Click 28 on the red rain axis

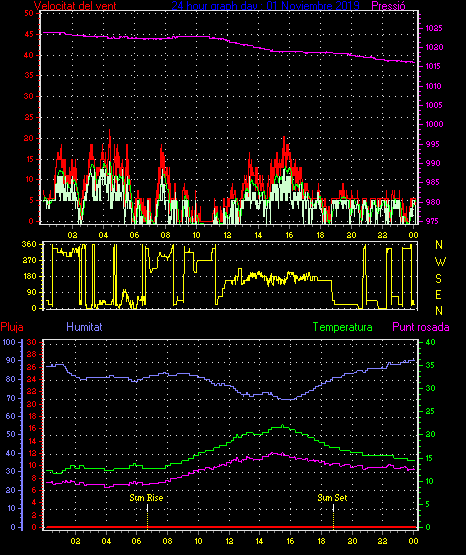[x=32, y=354]
